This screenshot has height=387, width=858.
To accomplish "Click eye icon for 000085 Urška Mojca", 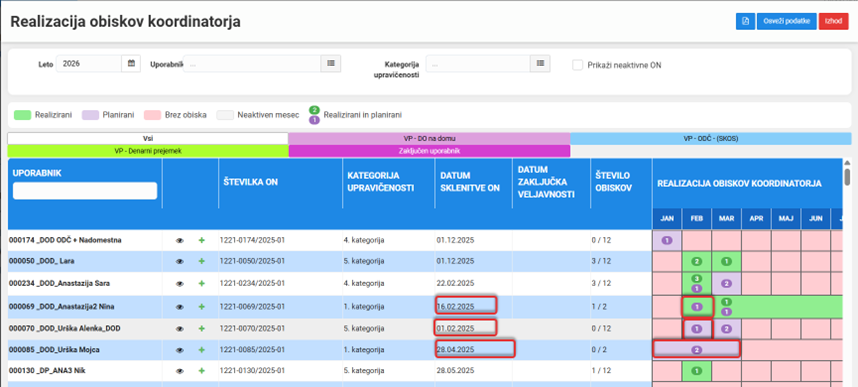I will pos(179,349).
